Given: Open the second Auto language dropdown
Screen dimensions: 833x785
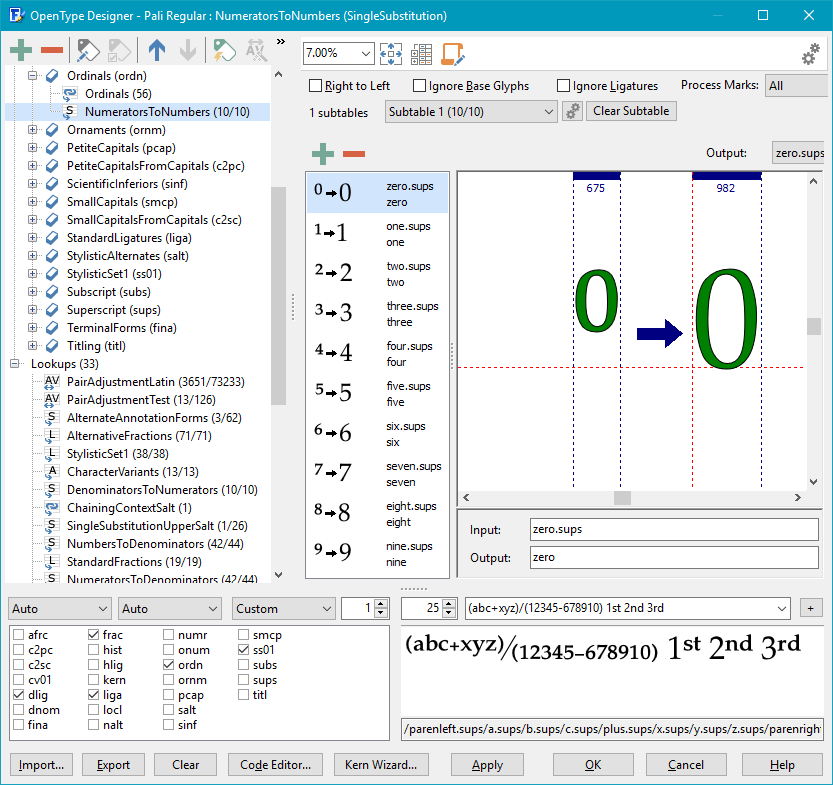Looking at the screenshot, I should [170, 609].
